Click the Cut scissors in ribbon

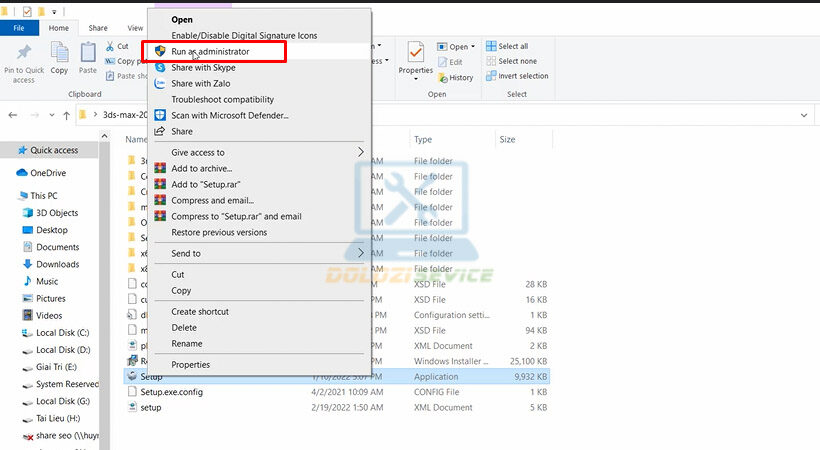click(x=110, y=46)
